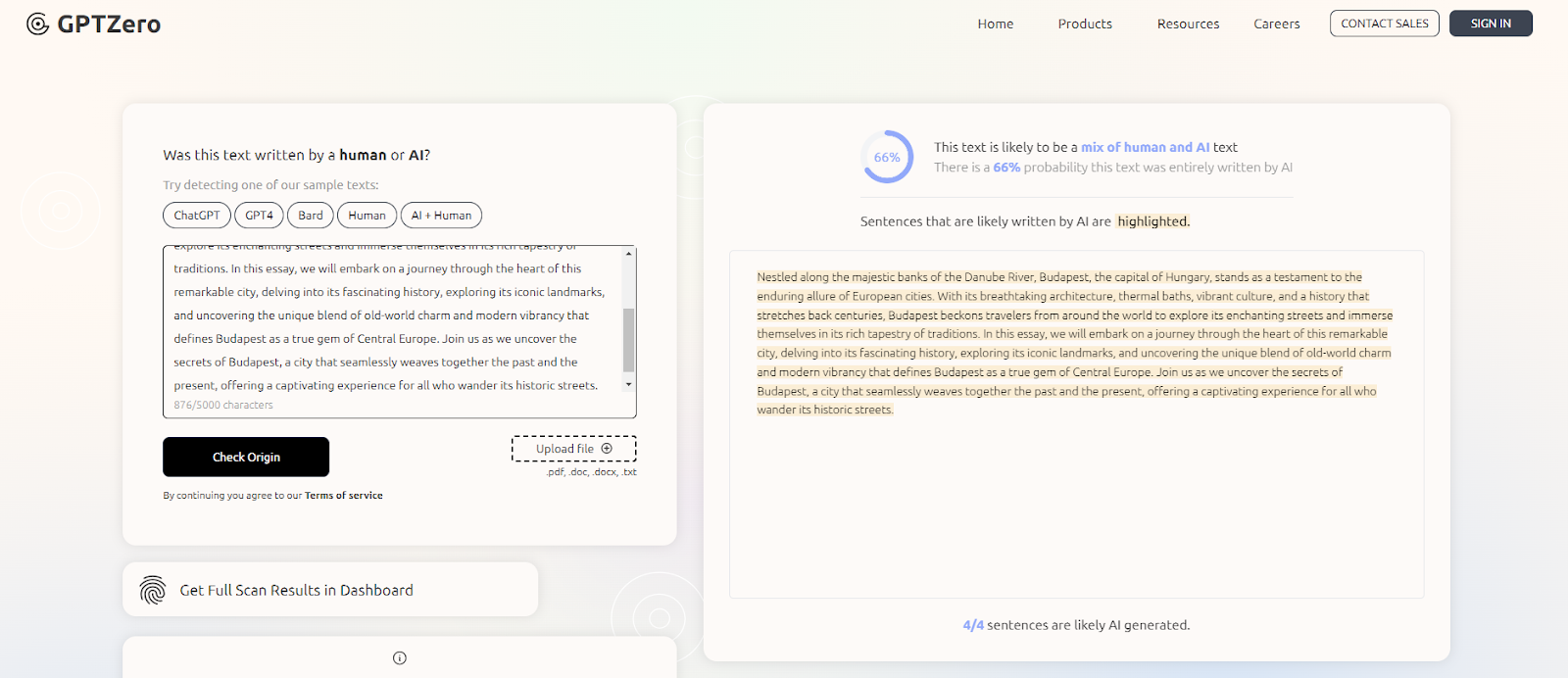Click the 66% circular progress indicator
This screenshot has height=678, width=1568.
point(887,157)
